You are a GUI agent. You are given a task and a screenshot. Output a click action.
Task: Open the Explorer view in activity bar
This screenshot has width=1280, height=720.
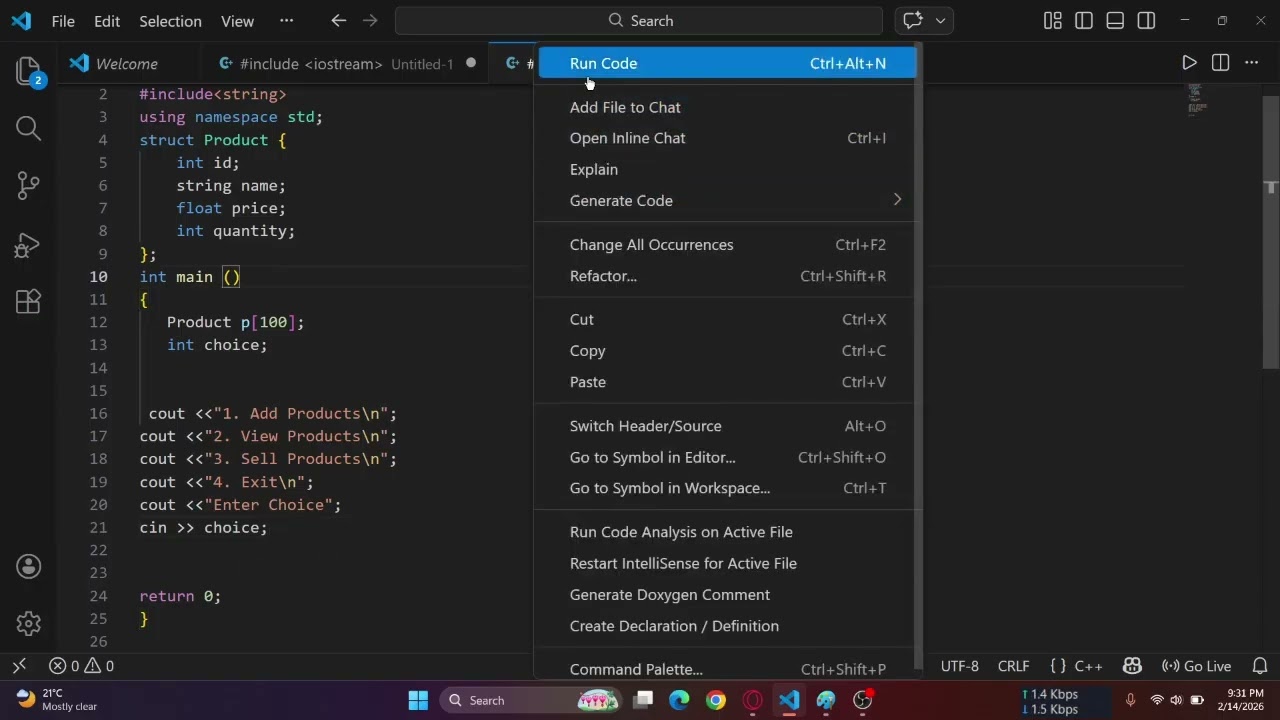tap(28, 70)
